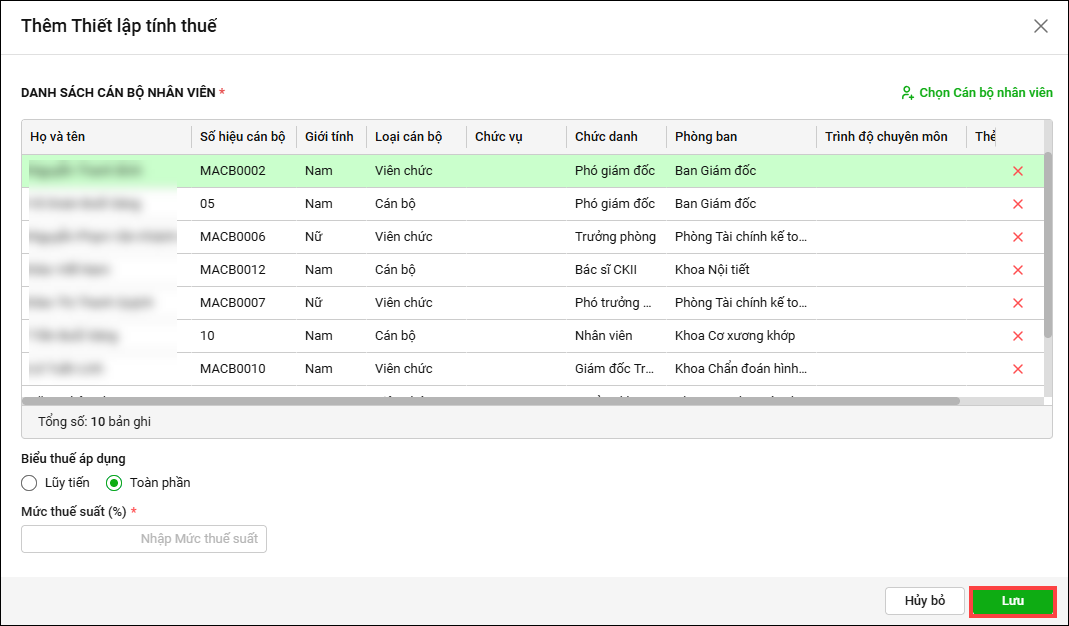Viewport: 1069px width, 626px height.
Task: Remove employee MACB0002 with red X icon
Action: pos(1018,171)
